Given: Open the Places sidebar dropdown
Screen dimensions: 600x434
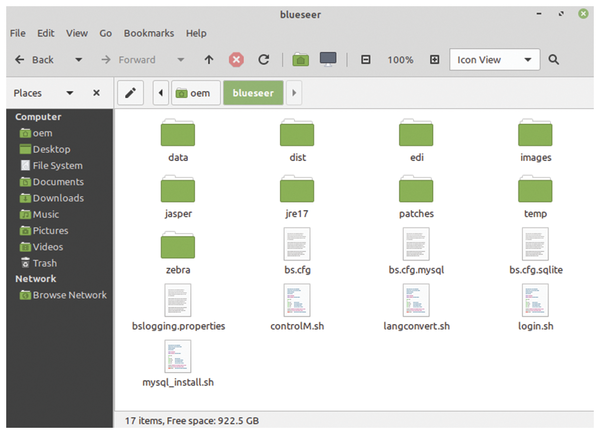Looking at the screenshot, I should [x=70, y=93].
